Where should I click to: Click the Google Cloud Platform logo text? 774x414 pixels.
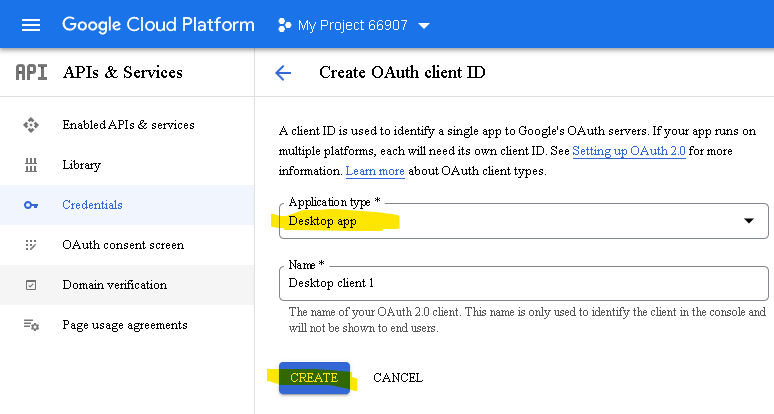click(x=158, y=25)
